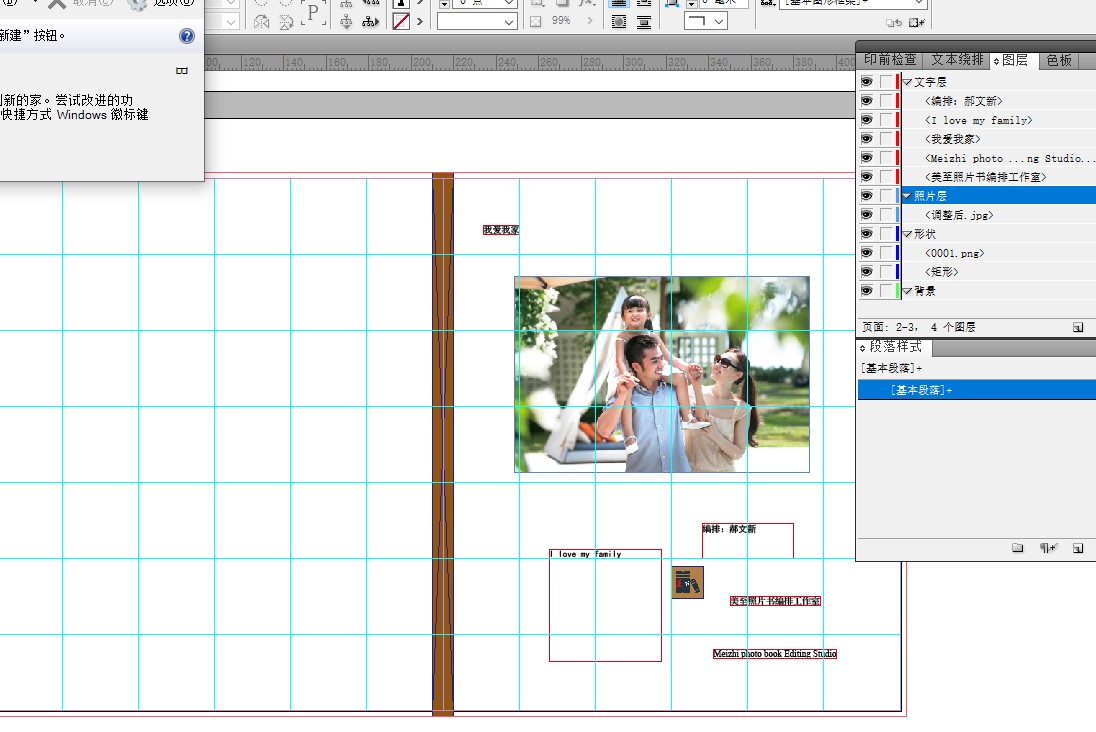The width and height of the screenshot is (1096, 732).
Task: Click the flip vertical icon
Action: (x=286, y=22)
